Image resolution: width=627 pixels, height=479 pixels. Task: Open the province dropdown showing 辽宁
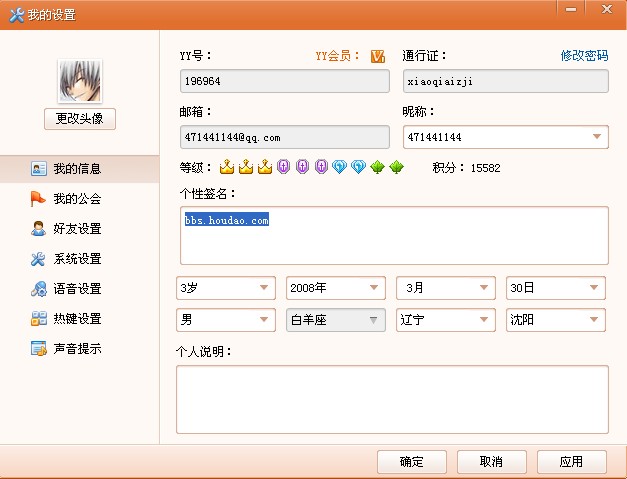coord(446,320)
